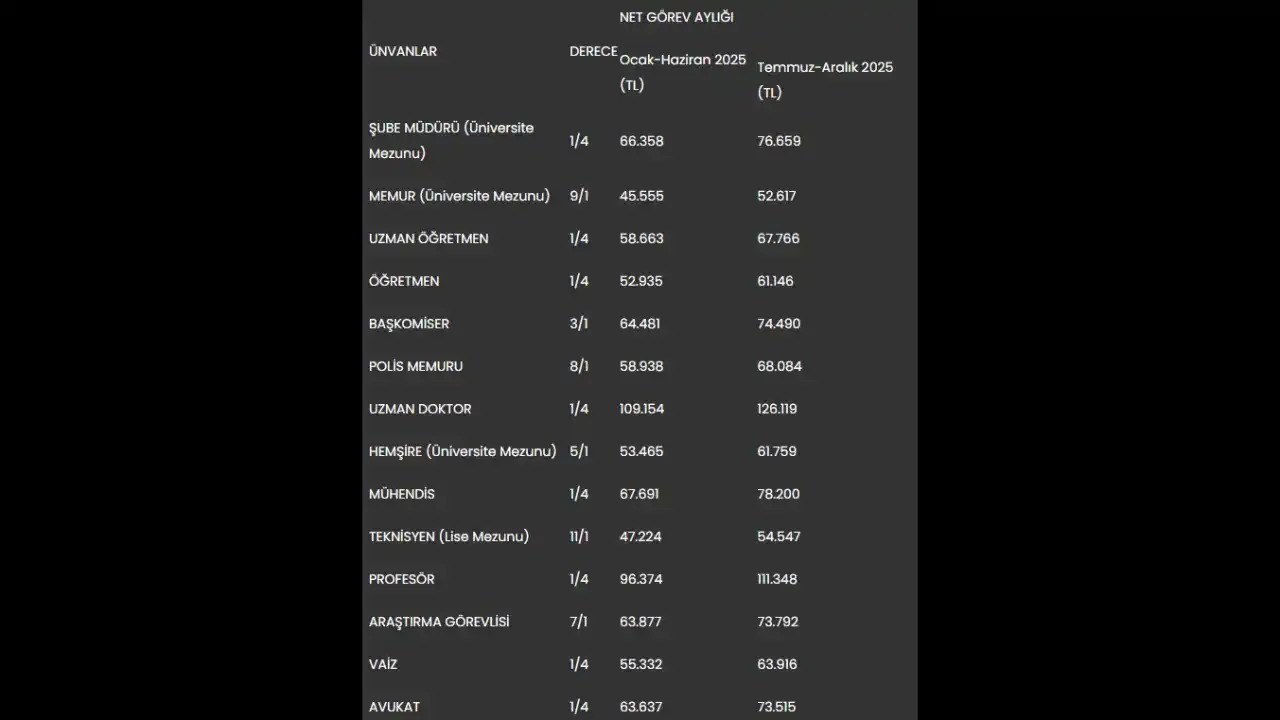
Task: Click the TEKNİSYEN (Lise Mezunu) label
Action: 449,537
